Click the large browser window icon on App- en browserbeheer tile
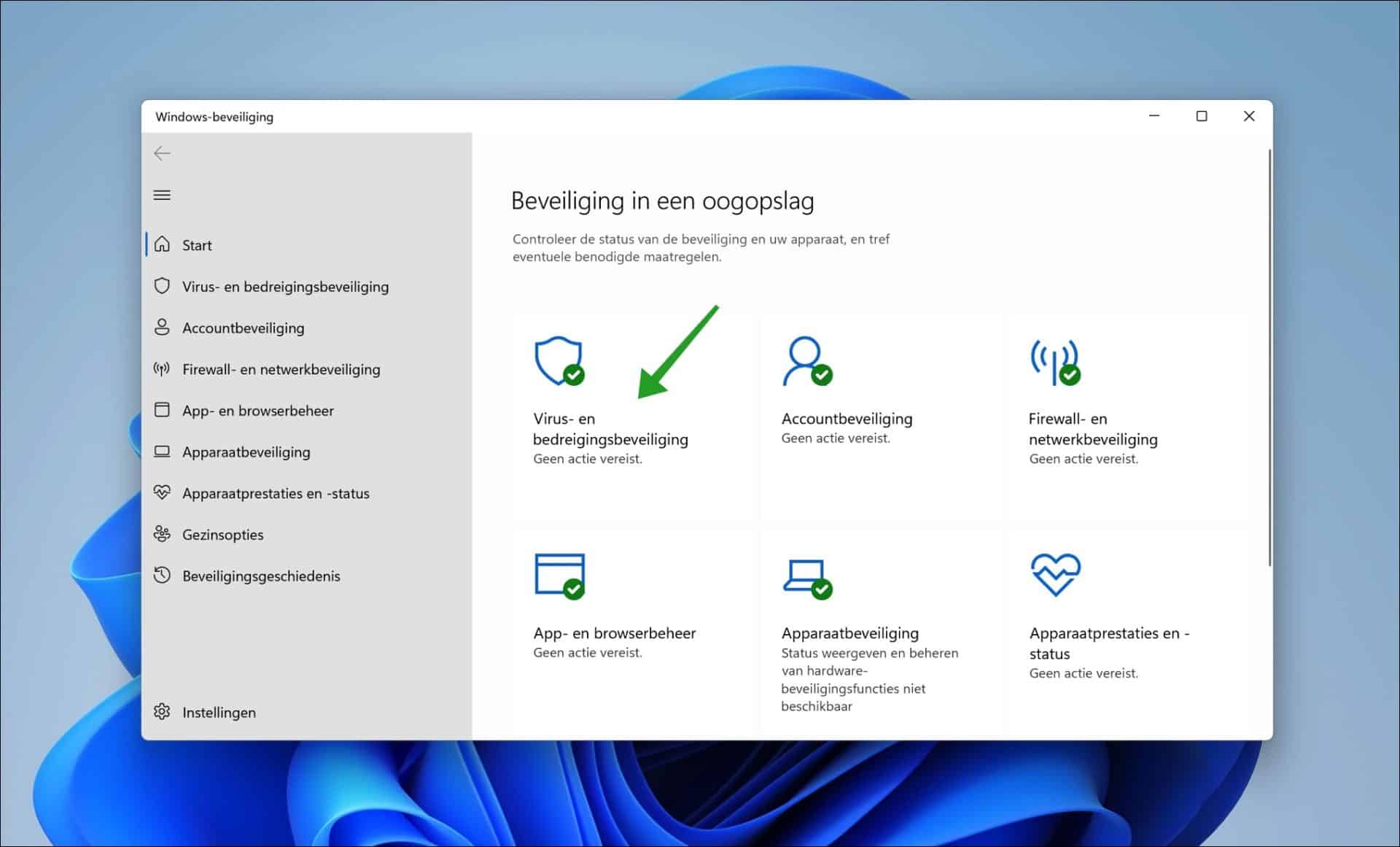 (x=559, y=576)
